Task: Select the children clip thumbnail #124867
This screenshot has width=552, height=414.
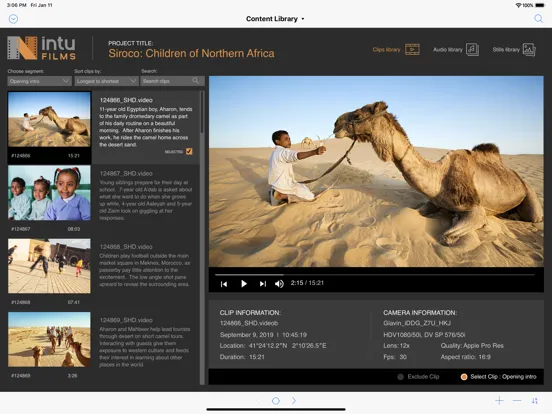Action: click(x=49, y=193)
